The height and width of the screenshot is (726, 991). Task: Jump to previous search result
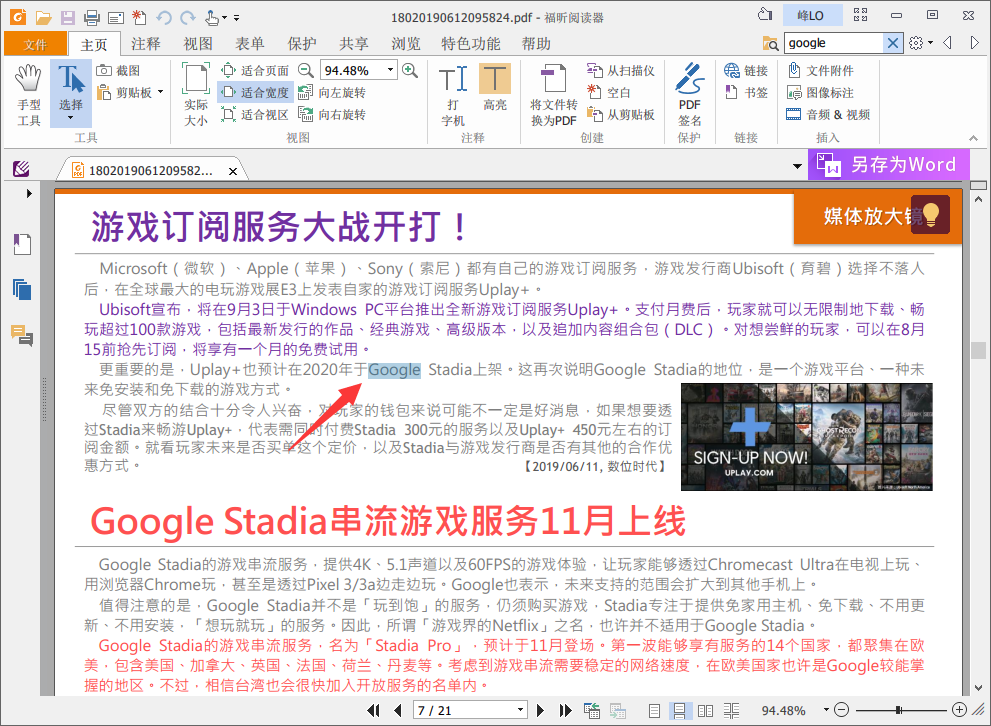click(947, 43)
